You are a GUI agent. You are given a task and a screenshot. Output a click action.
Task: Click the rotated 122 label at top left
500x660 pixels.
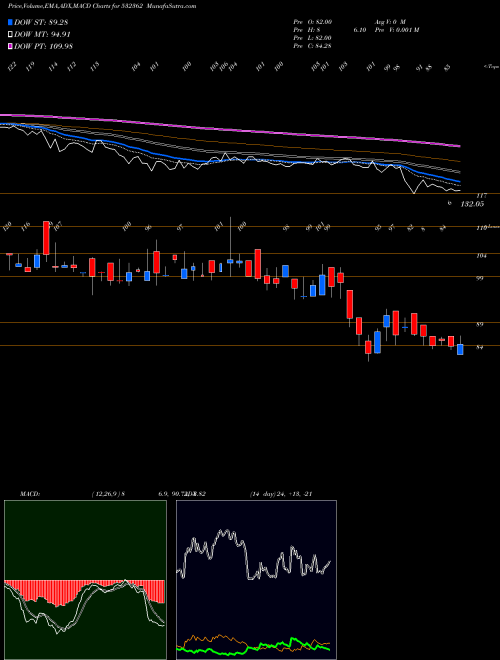[12, 66]
